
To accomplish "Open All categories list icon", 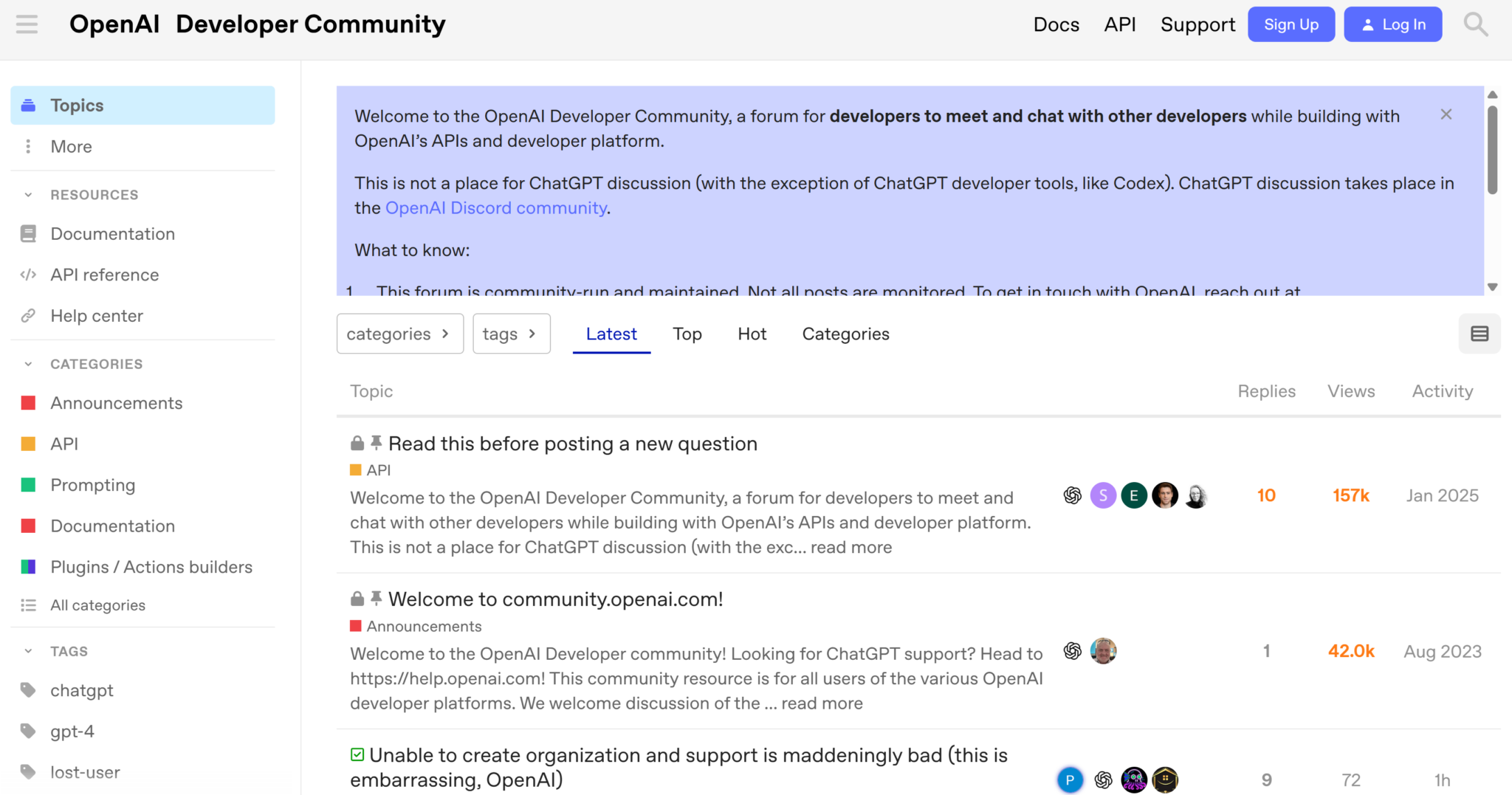I will [x=28, y=605].
